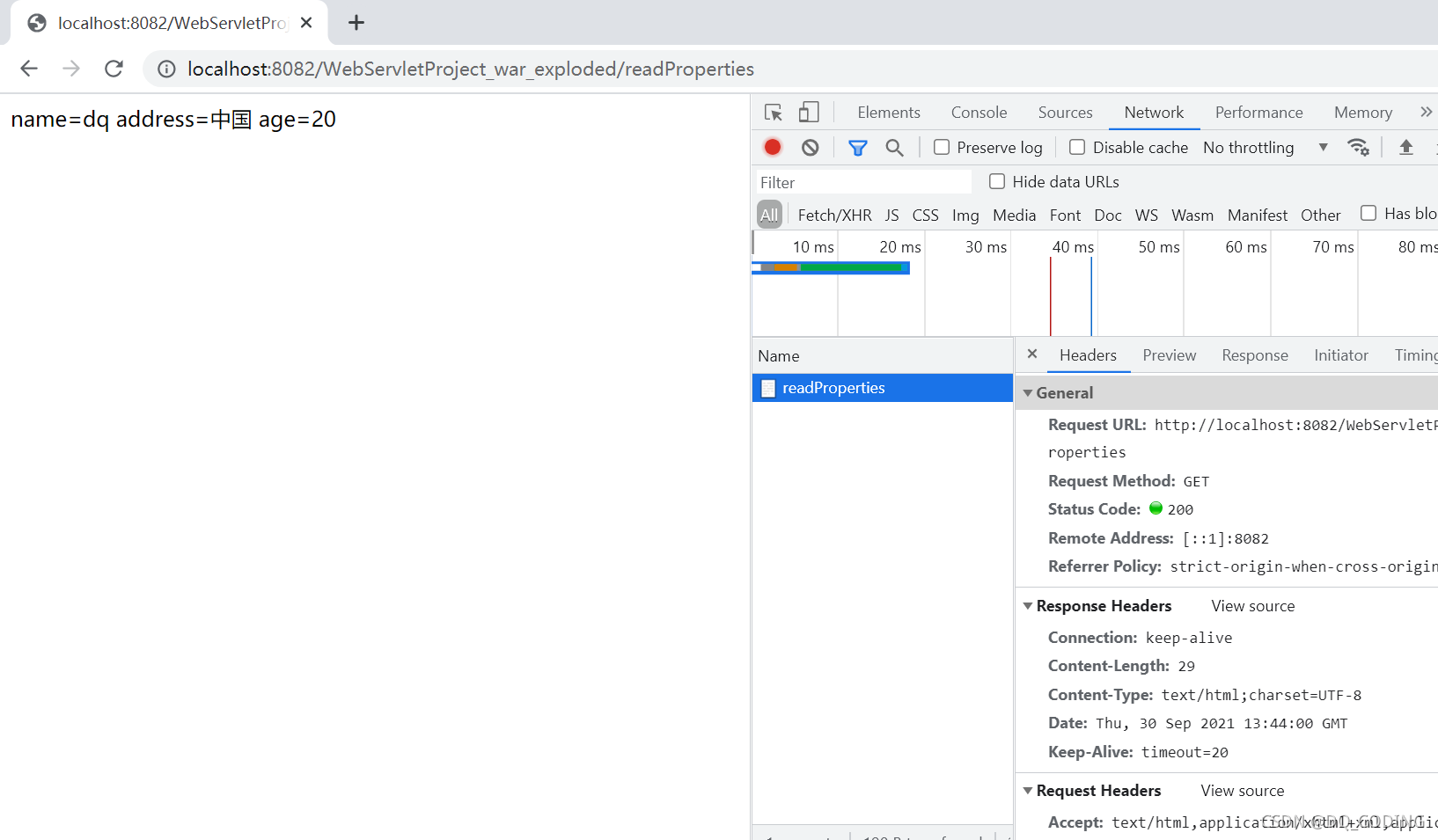Select the readProperties request row

883,388
